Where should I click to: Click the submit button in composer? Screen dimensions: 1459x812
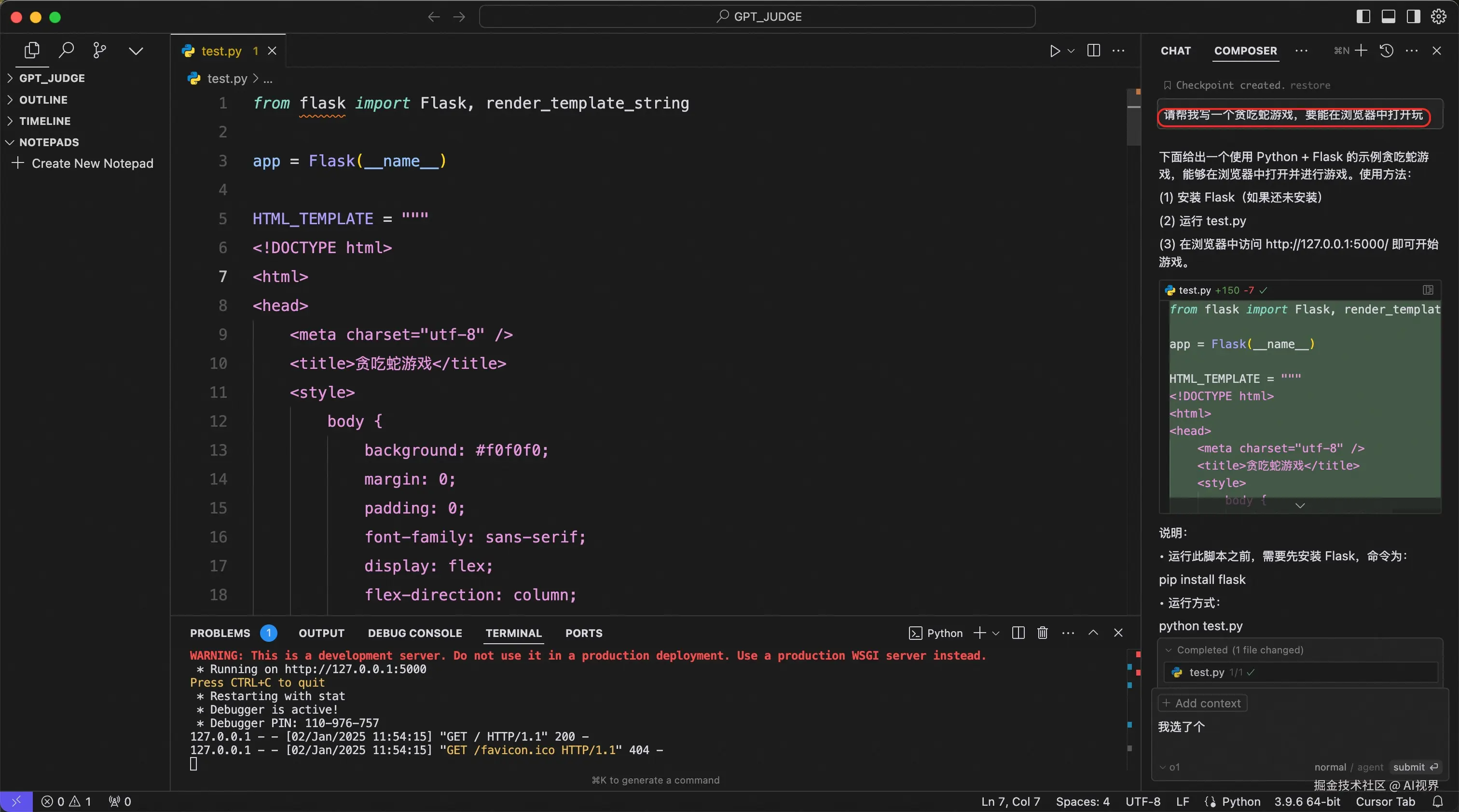pyautogui.click(x=1415, y=767)
